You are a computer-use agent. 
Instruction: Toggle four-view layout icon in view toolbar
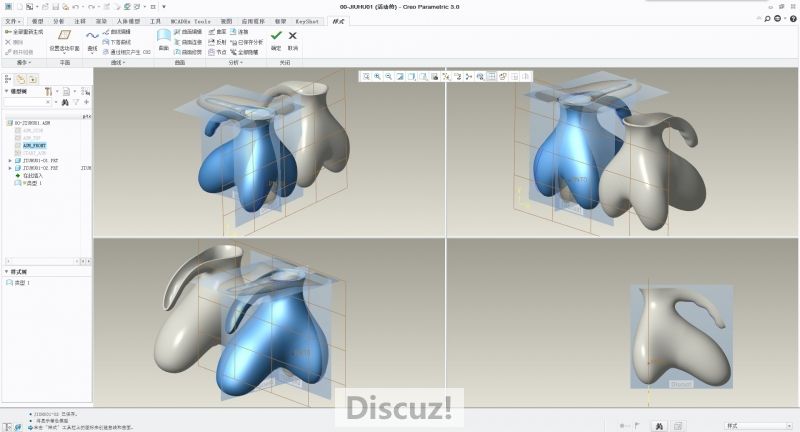[491, 77]
